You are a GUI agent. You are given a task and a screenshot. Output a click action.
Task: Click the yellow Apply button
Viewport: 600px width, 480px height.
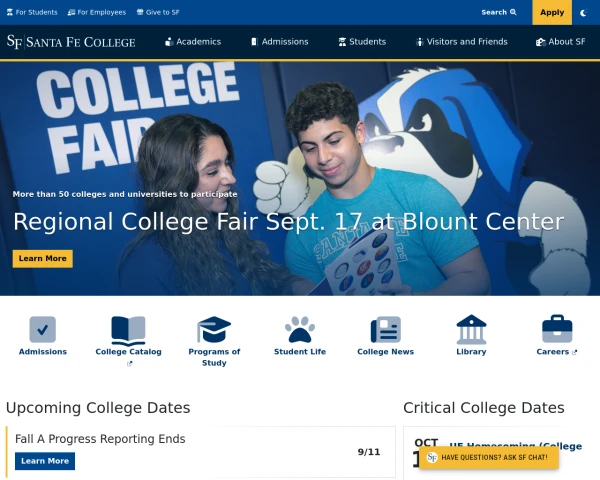point(552,13)
